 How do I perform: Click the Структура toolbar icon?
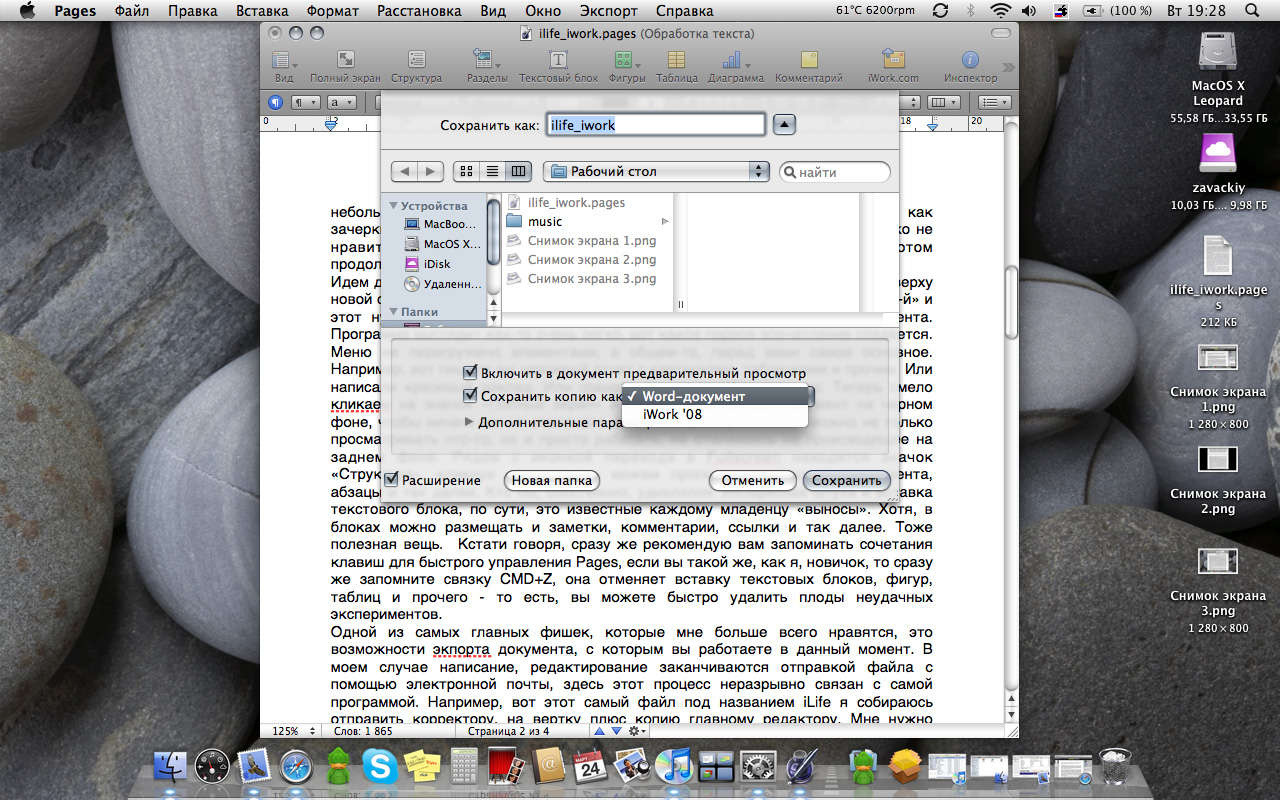pyautogui.click(x=416, y=60)
